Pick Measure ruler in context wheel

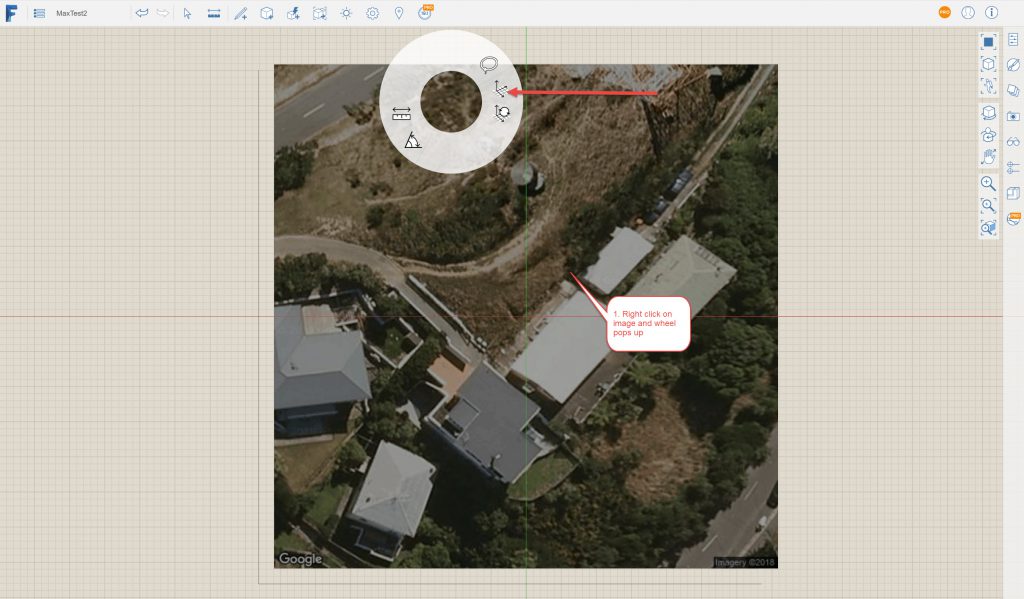coord(402,114)
